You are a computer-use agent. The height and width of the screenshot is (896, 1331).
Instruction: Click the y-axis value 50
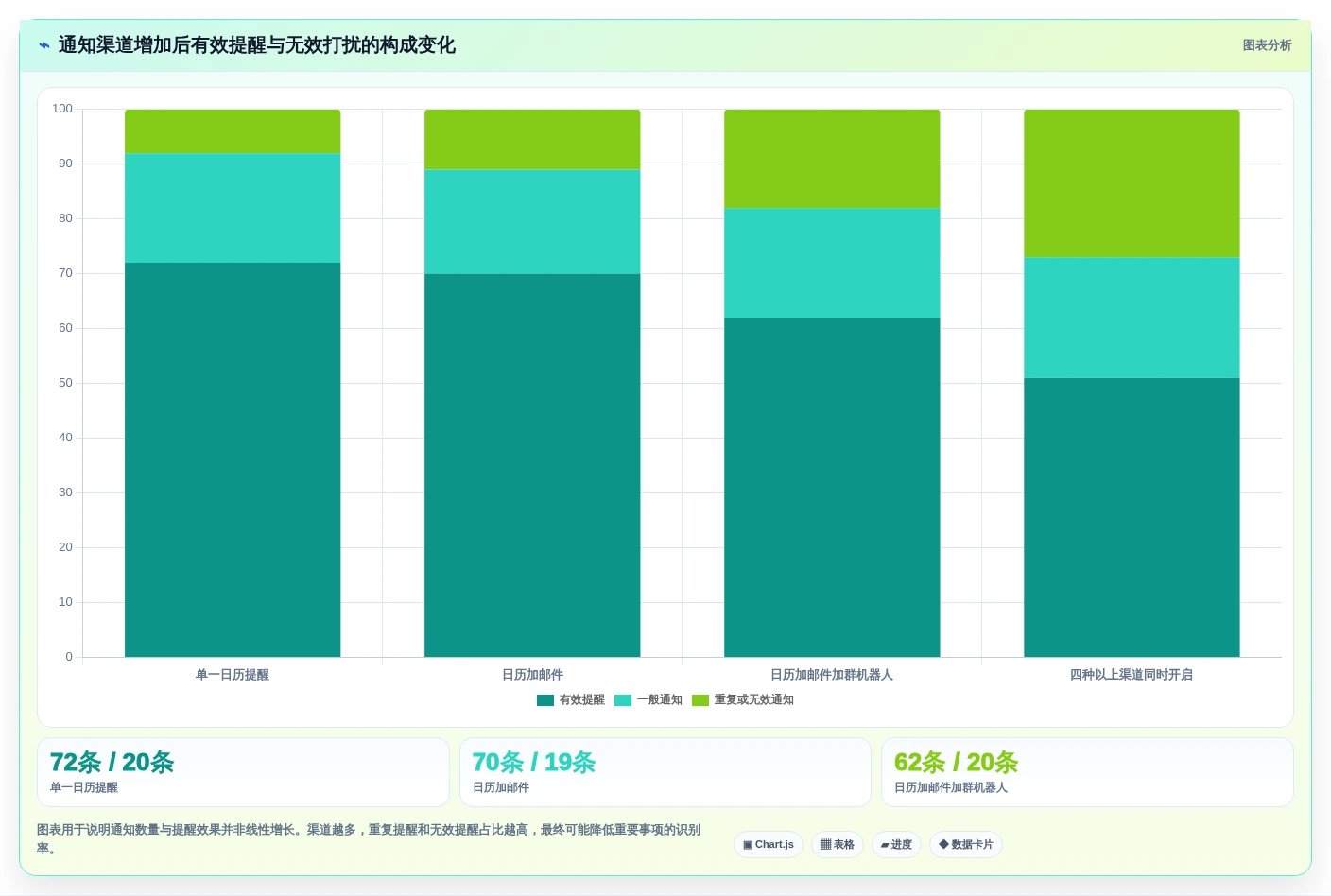(x=65, y=383)
